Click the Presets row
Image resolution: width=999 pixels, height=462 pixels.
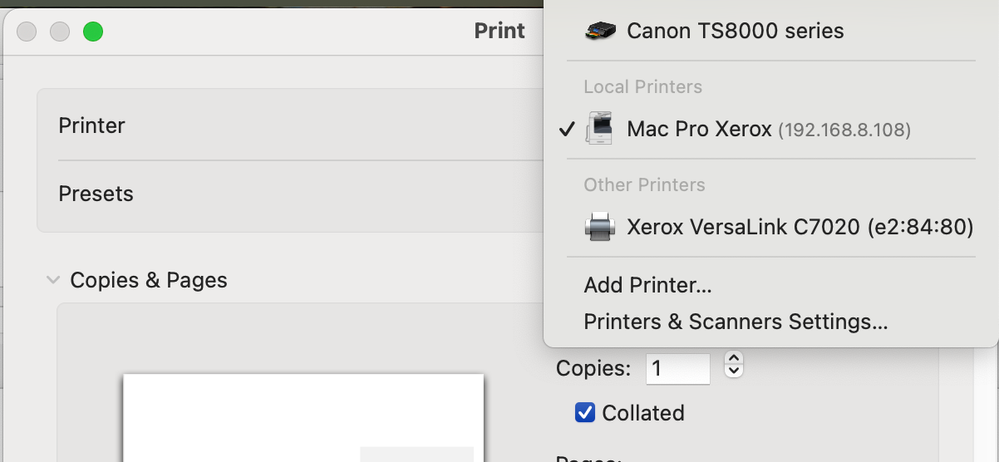point(96,193)
